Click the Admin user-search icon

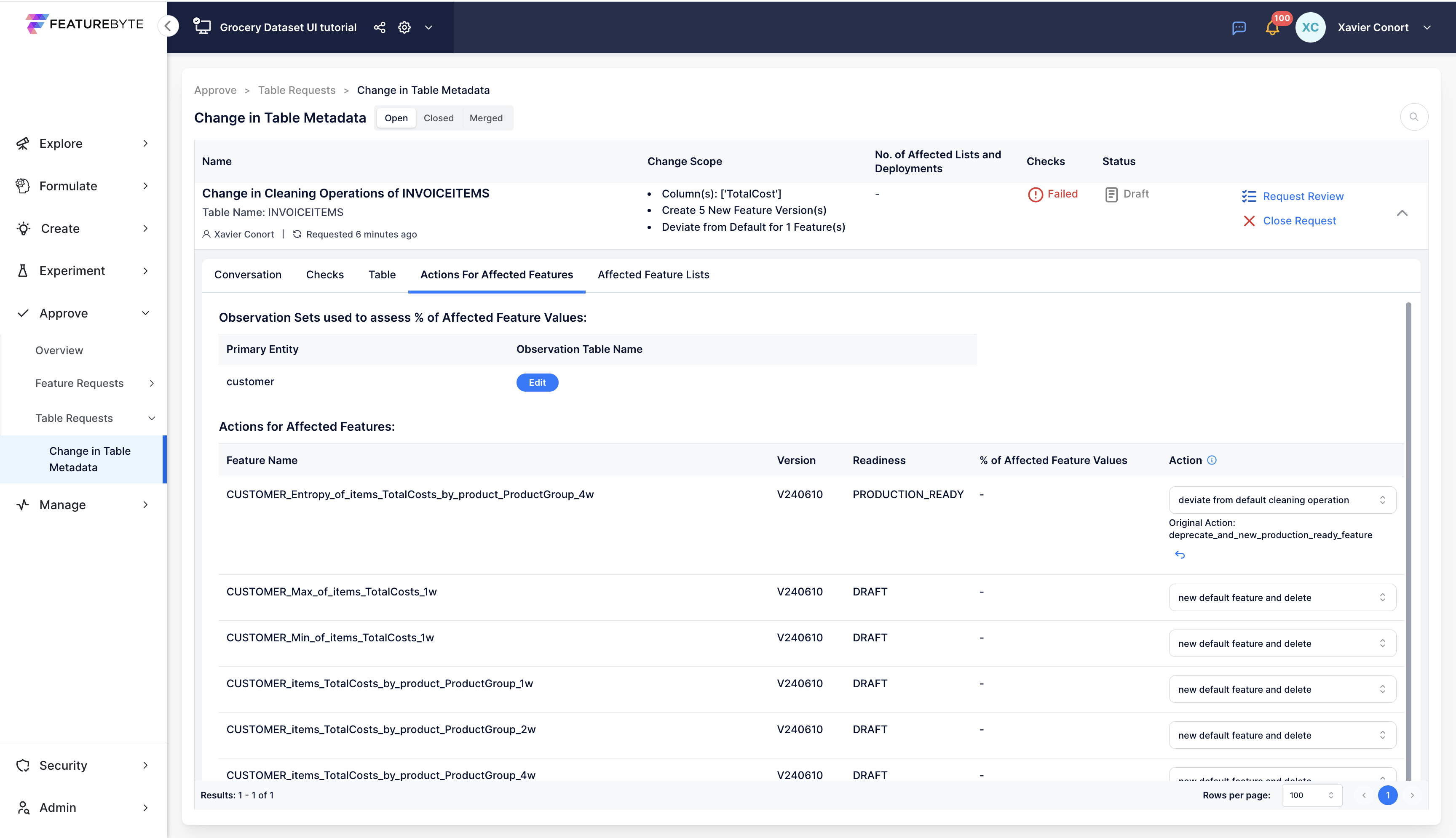pyautogui.click(x=23, y=808)
